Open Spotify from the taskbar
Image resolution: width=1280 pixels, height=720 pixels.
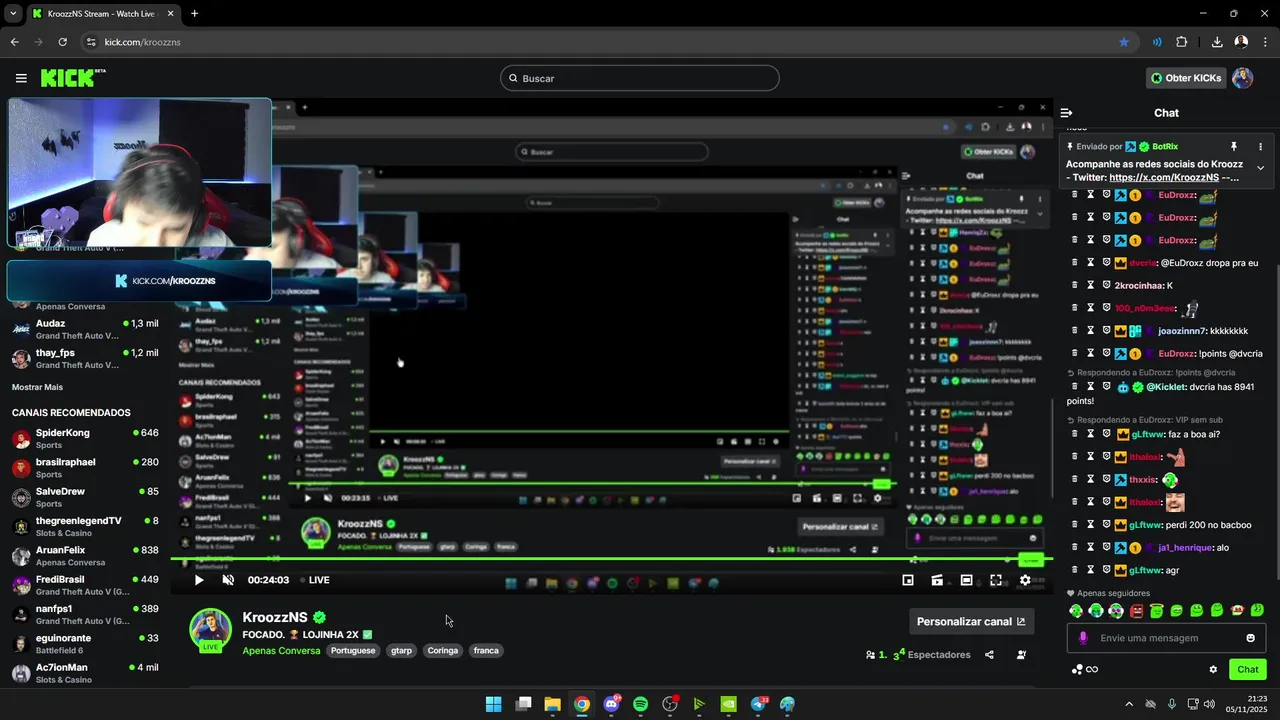(x=640, y=704)
